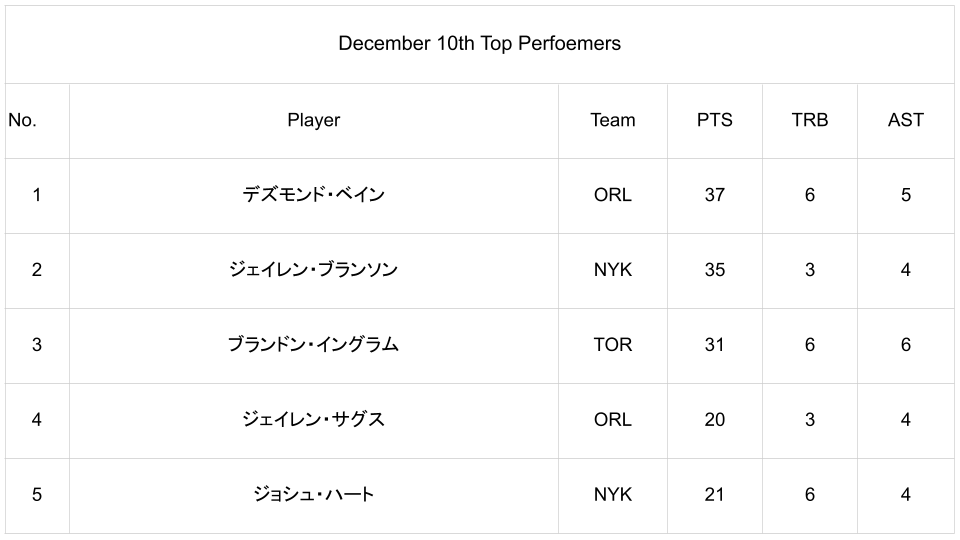Click the TOR team cell
960x540 pixels.
[612, 345]
